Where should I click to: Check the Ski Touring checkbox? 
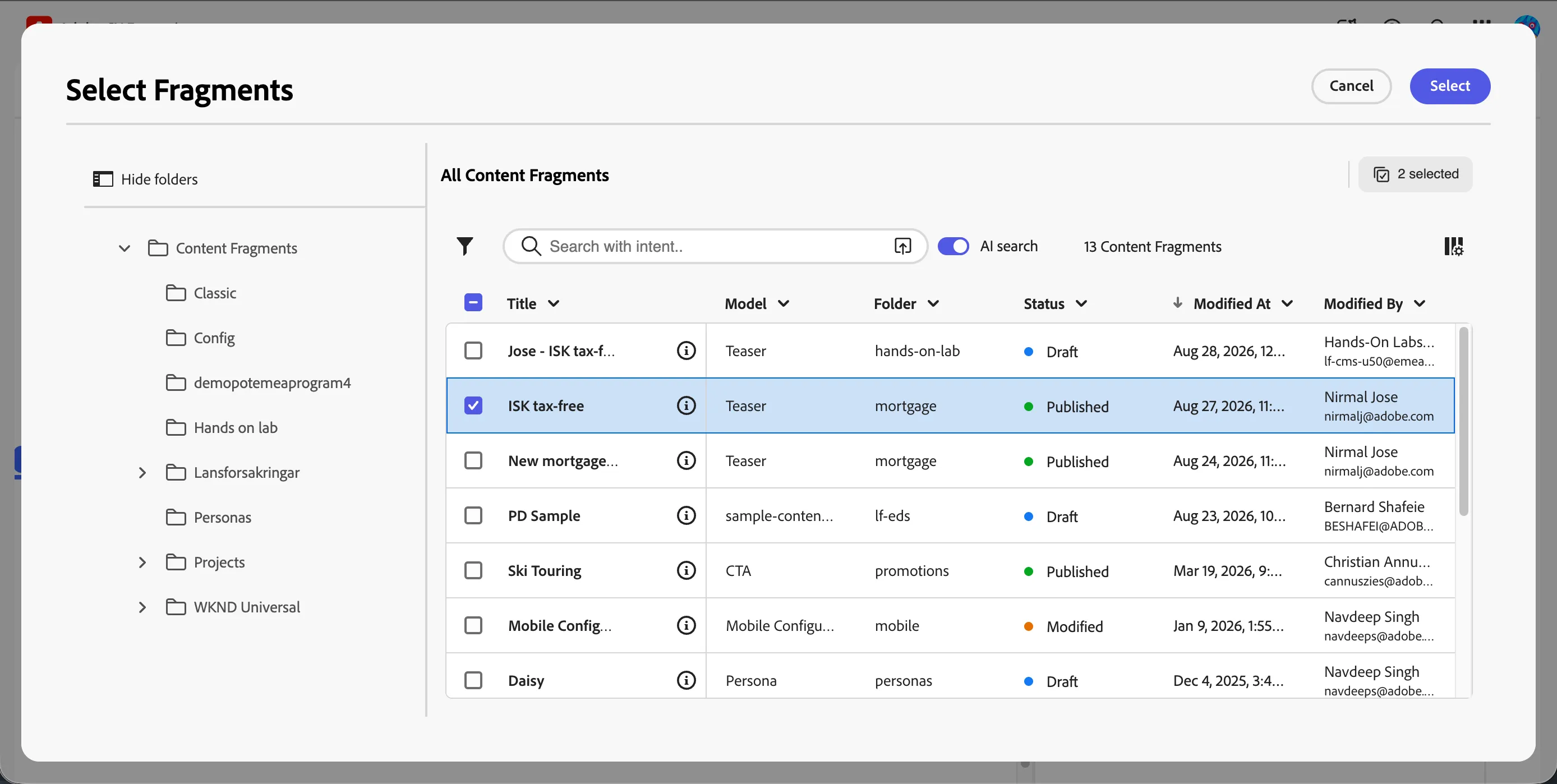click(473, 571)
